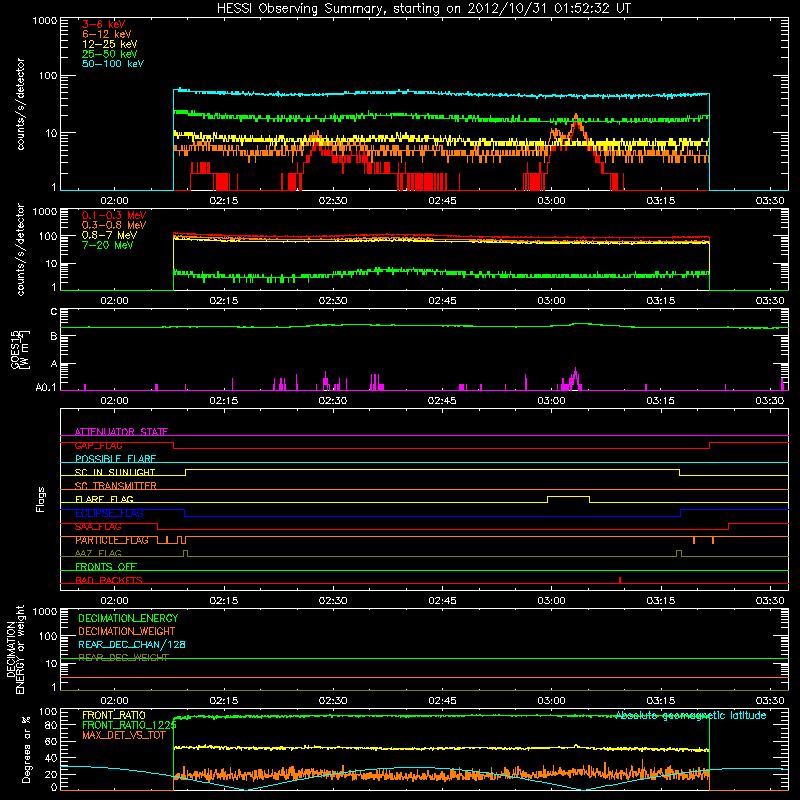Click the 0.8-7 MeV legend label

(x=109, y=235)
